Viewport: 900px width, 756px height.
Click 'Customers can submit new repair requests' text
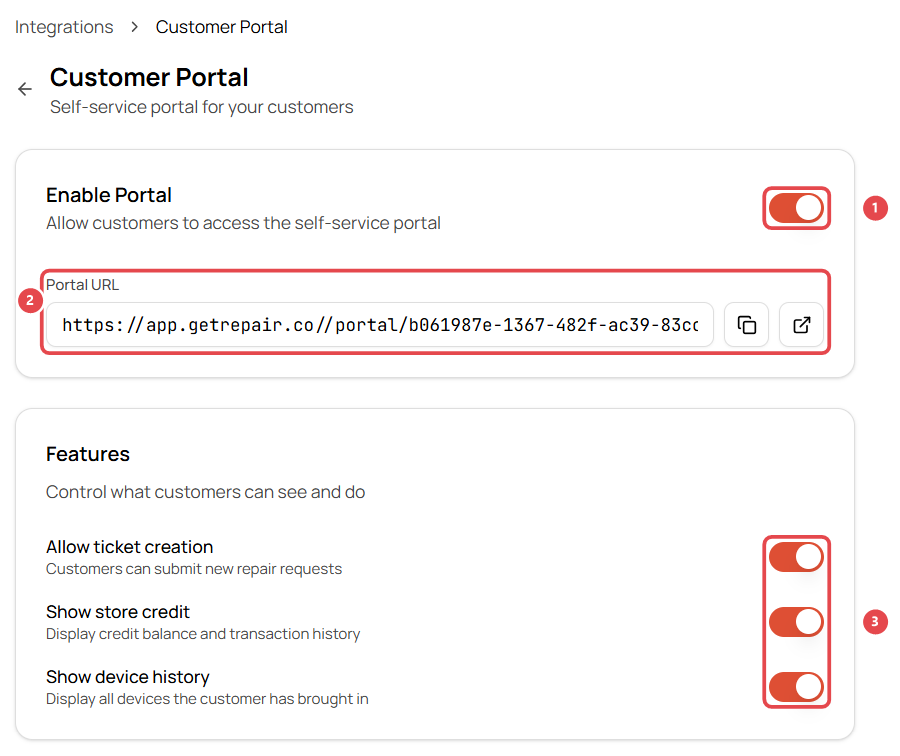tap(194, 569)
